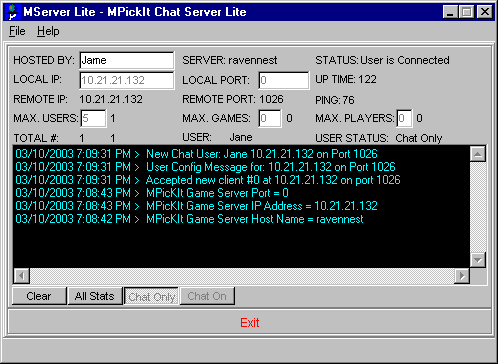Click the 'TOTAL #:' label
The width and height of the screenshot is (498, 364).
[36, 138]
